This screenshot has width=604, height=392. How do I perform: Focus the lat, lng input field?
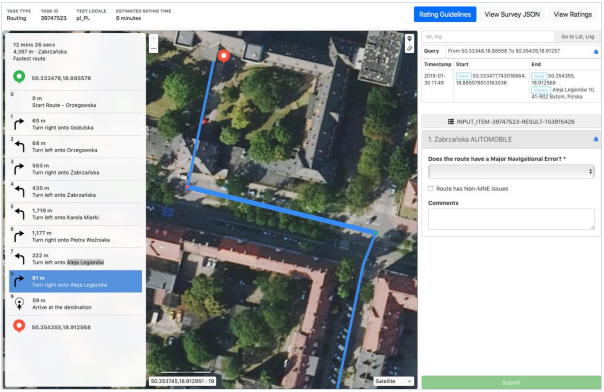tap(488, 37)
